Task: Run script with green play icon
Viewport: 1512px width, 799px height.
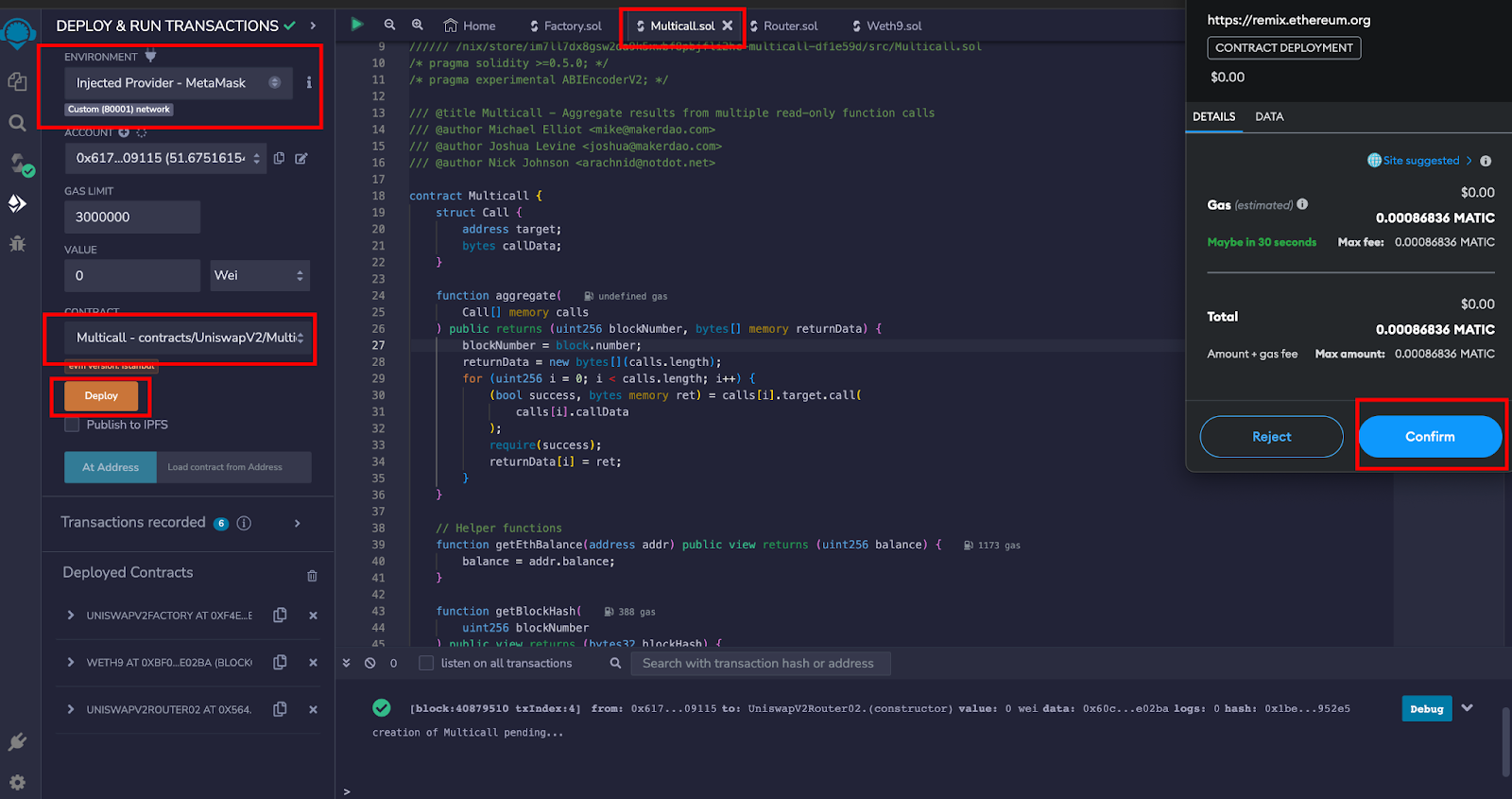Action: click(x=357, y=25)
